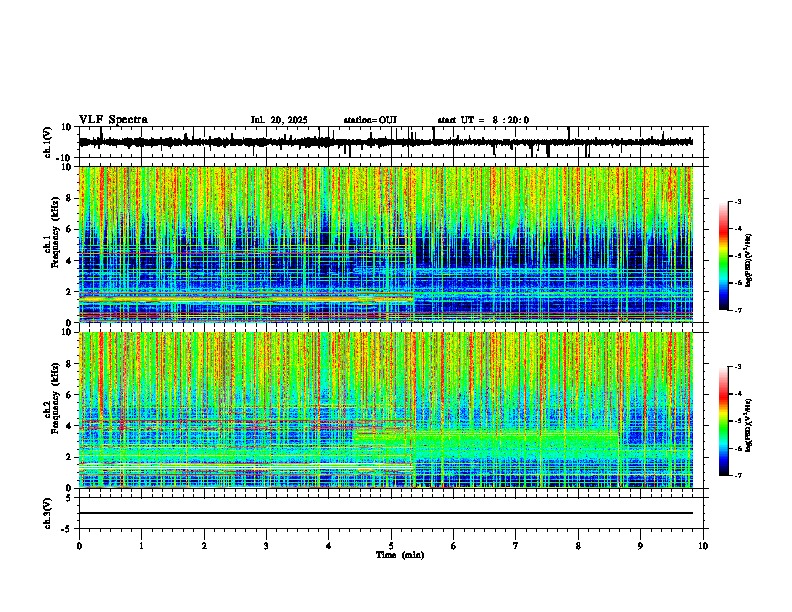
Task: Click the 5 tick on ch.3(V) axis
Action: (70, 497)
